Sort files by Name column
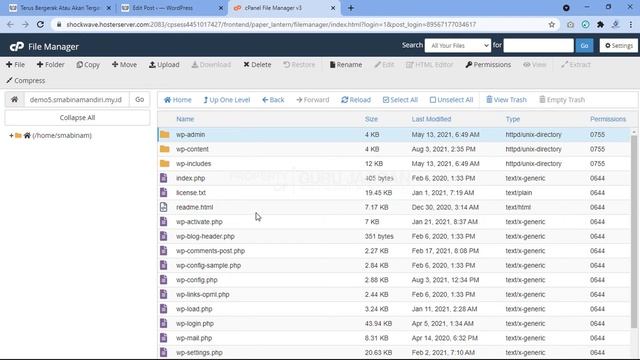 (185, 119)
